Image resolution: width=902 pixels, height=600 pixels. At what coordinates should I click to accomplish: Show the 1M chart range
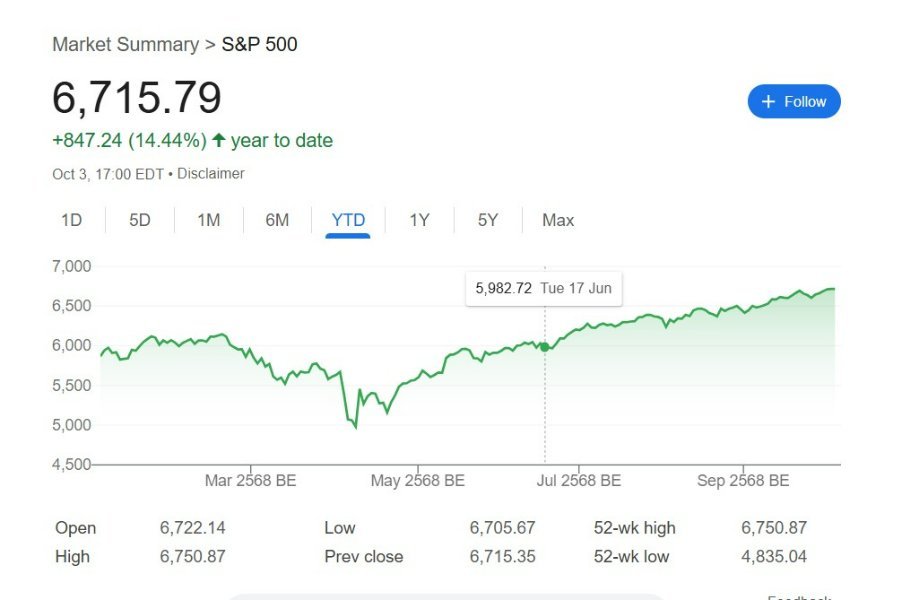208,220
